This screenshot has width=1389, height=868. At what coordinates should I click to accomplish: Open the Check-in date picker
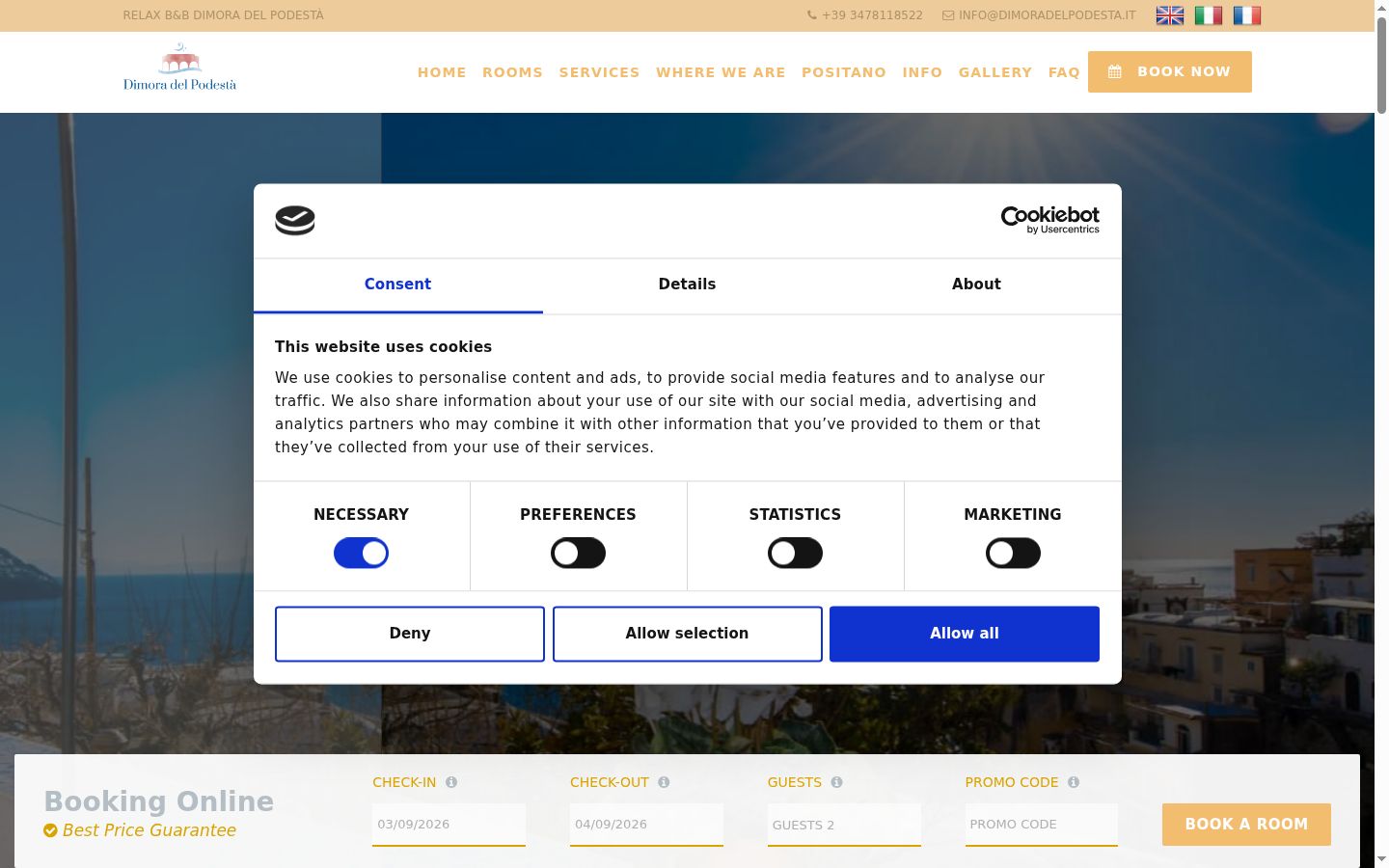click(x=449, y=825)
